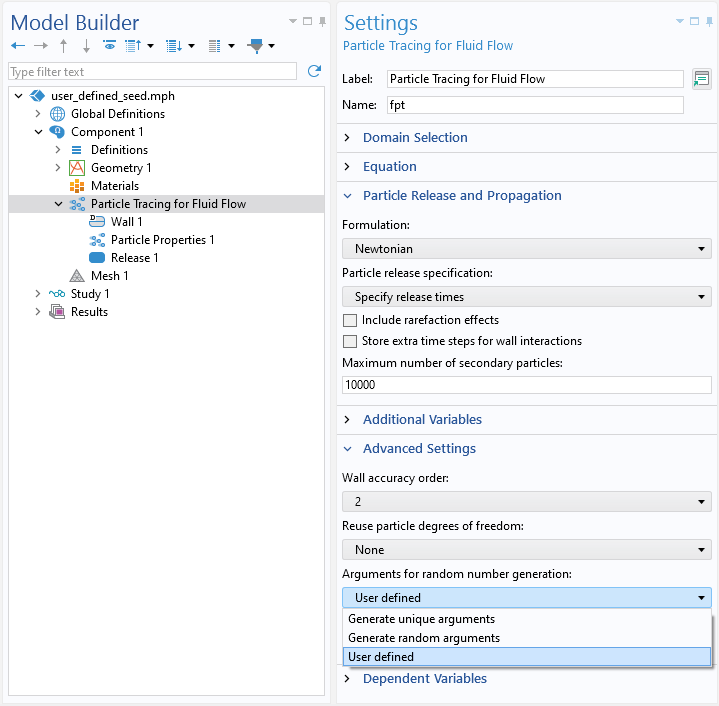Select Release 1 node in tree

point(134,258)
